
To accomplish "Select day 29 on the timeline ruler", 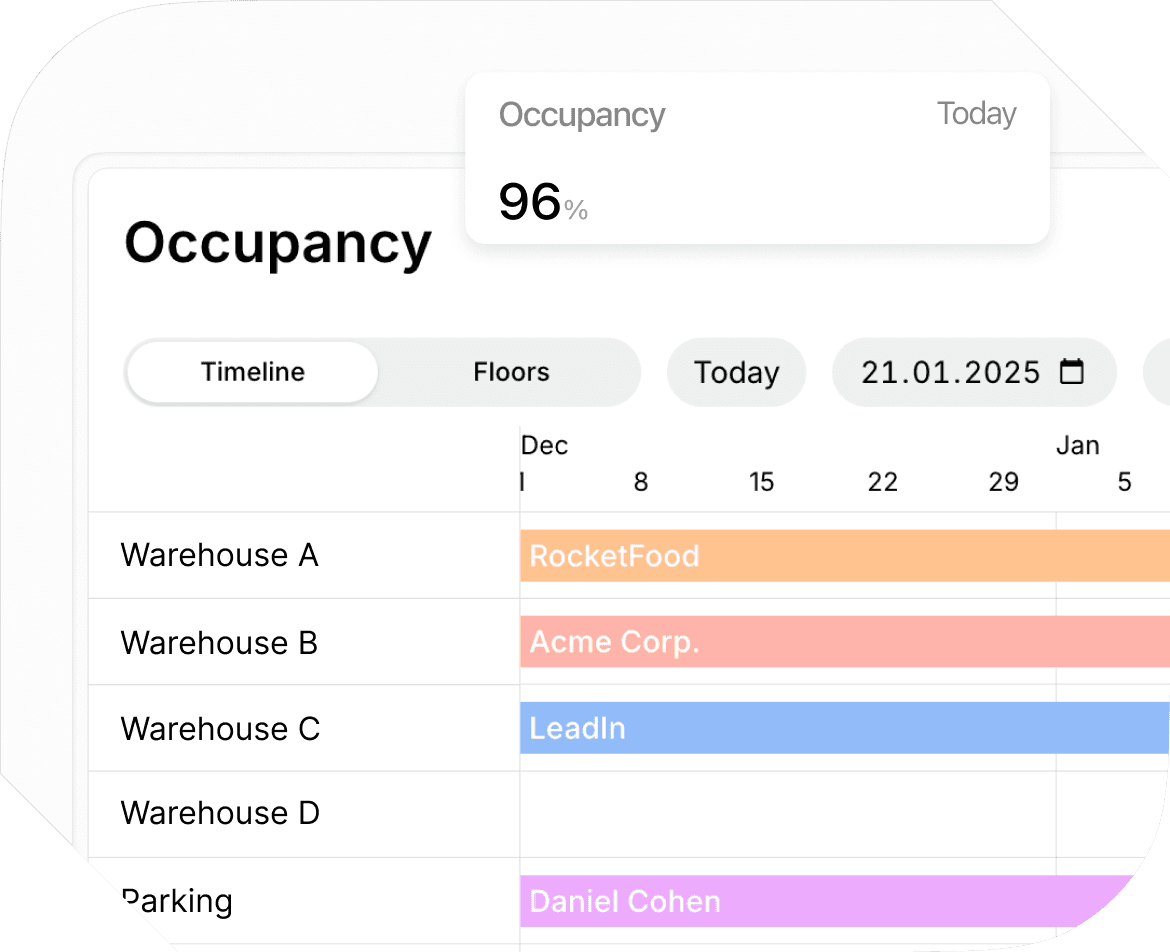I will pos(1003,482).
